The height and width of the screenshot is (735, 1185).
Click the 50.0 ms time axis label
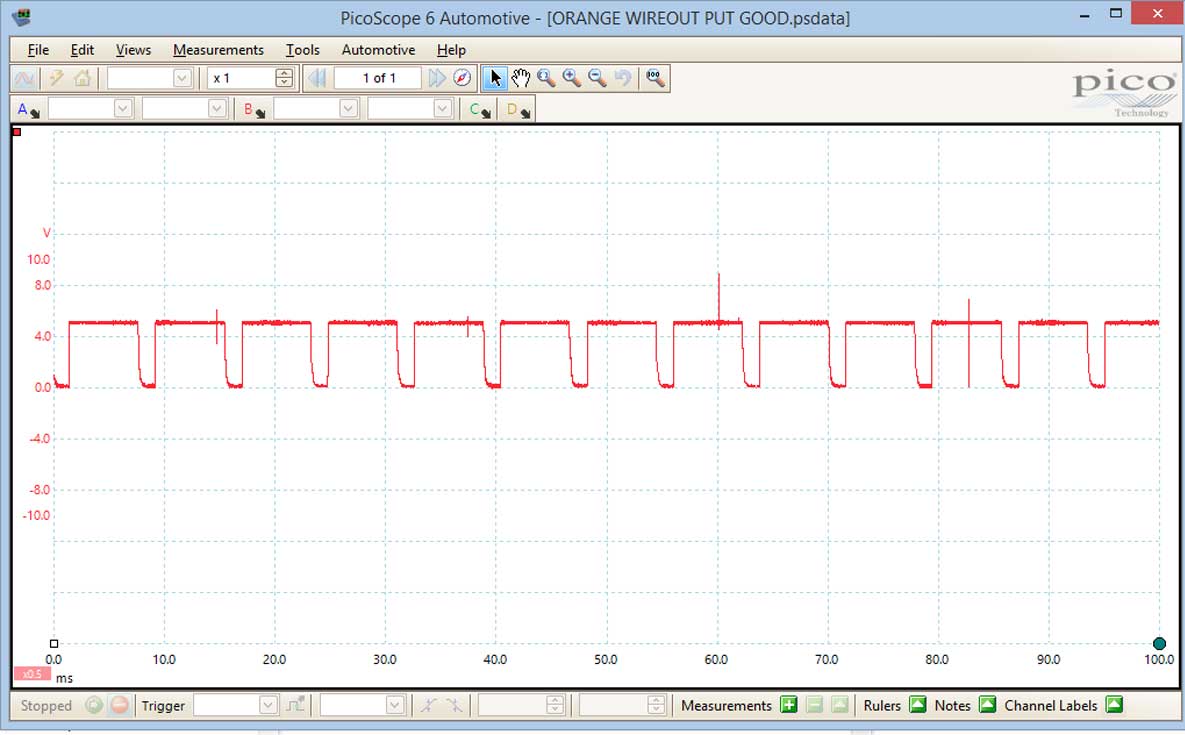tap(605, 659)
